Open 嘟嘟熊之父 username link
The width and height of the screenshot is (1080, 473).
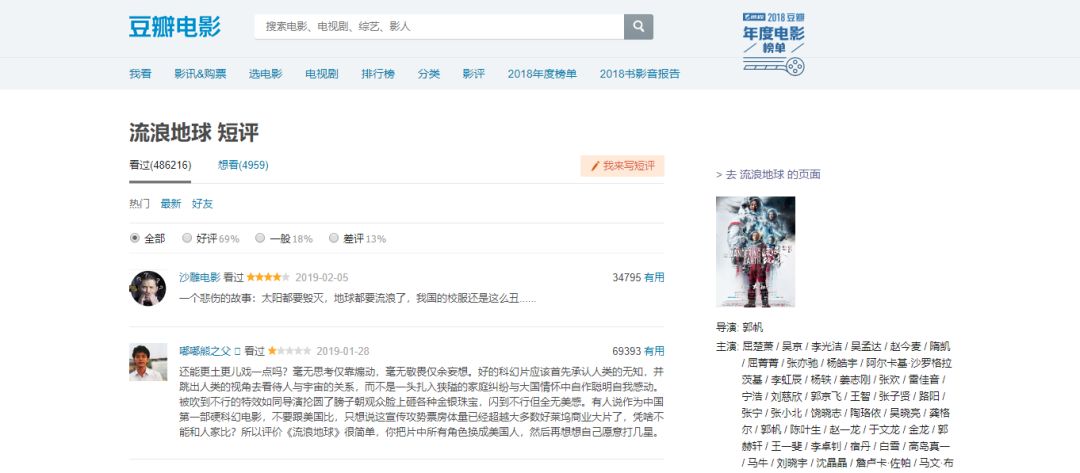point(205,351)
